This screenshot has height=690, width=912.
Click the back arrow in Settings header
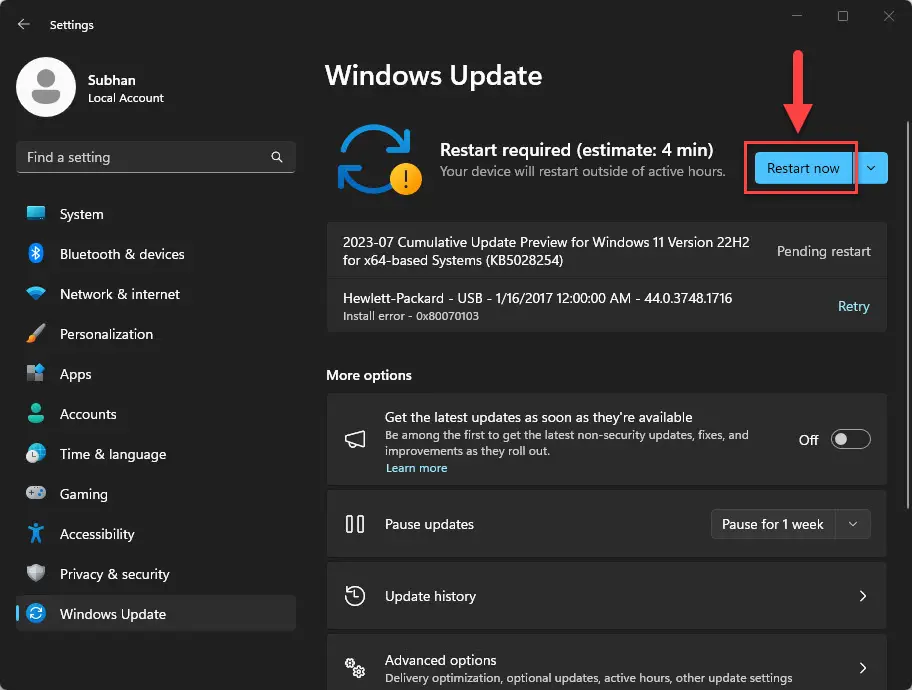24,25
